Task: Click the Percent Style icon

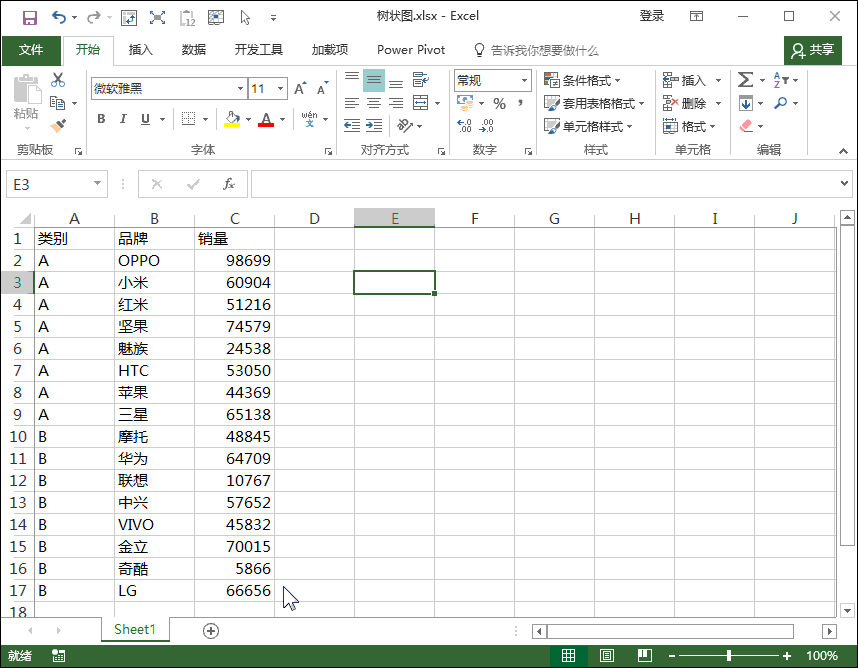Action: [499, 103]
